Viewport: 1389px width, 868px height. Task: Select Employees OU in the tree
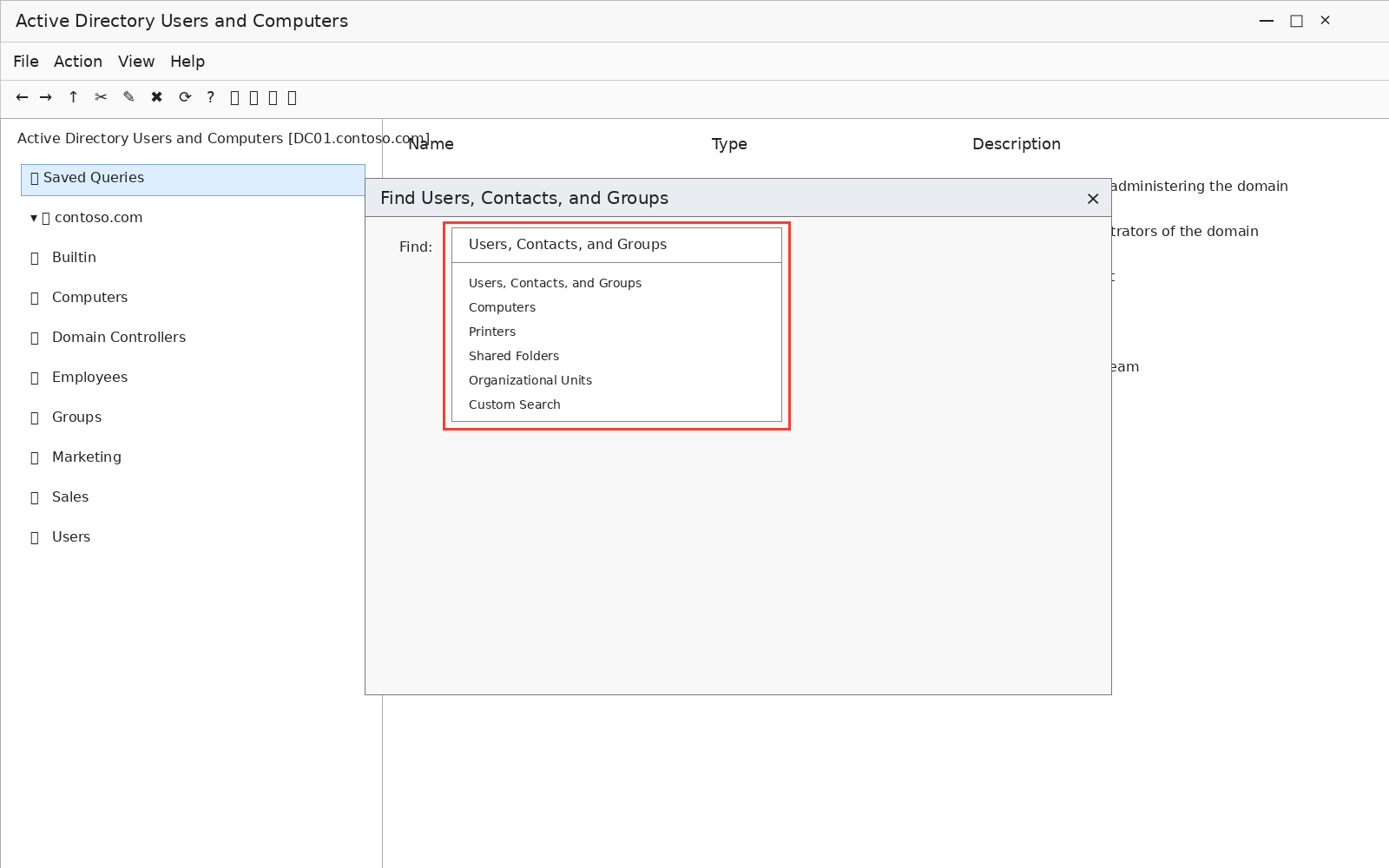[x=89, y=378]
